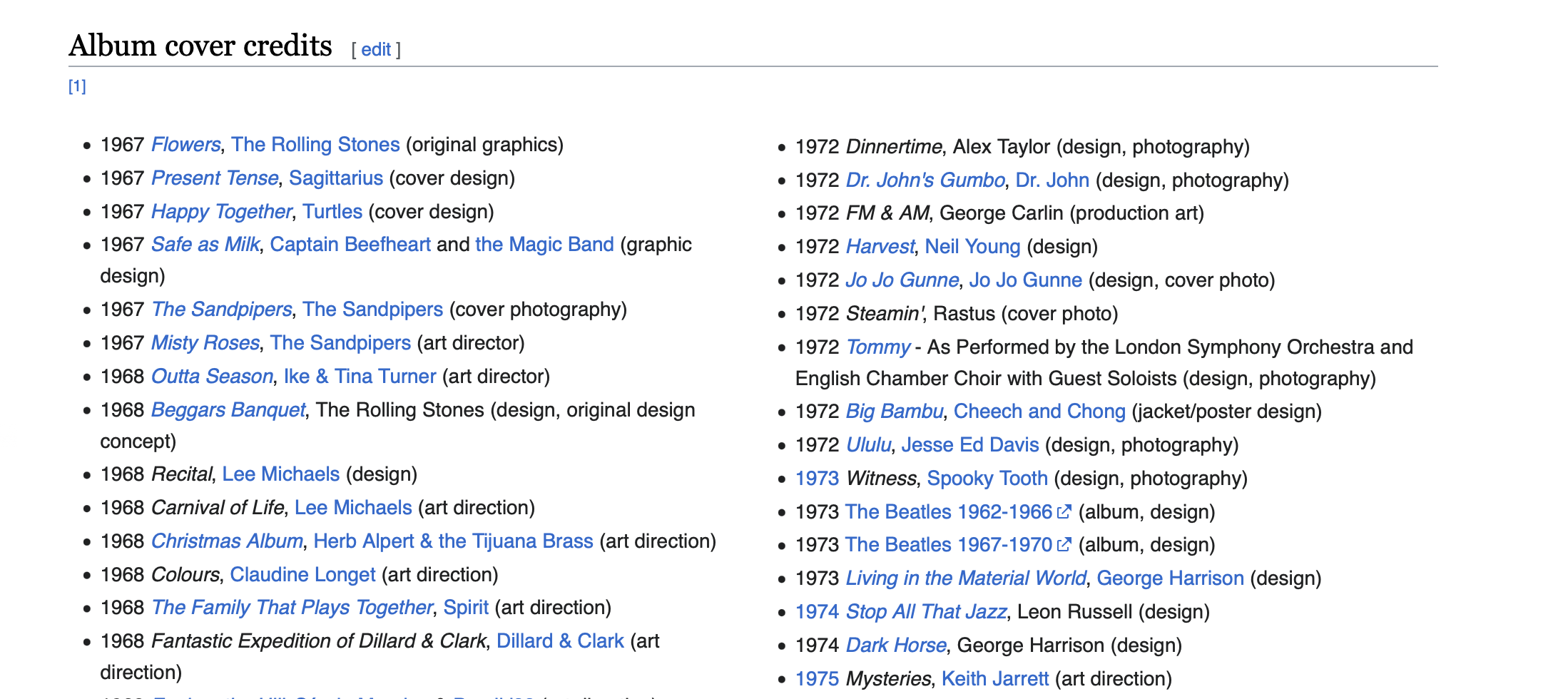Image resolution: width=1568 pixels, height=699 pixels.
Task: Click Herb Alpert & the Tijuana Brass link
Action: coord(453,541)
